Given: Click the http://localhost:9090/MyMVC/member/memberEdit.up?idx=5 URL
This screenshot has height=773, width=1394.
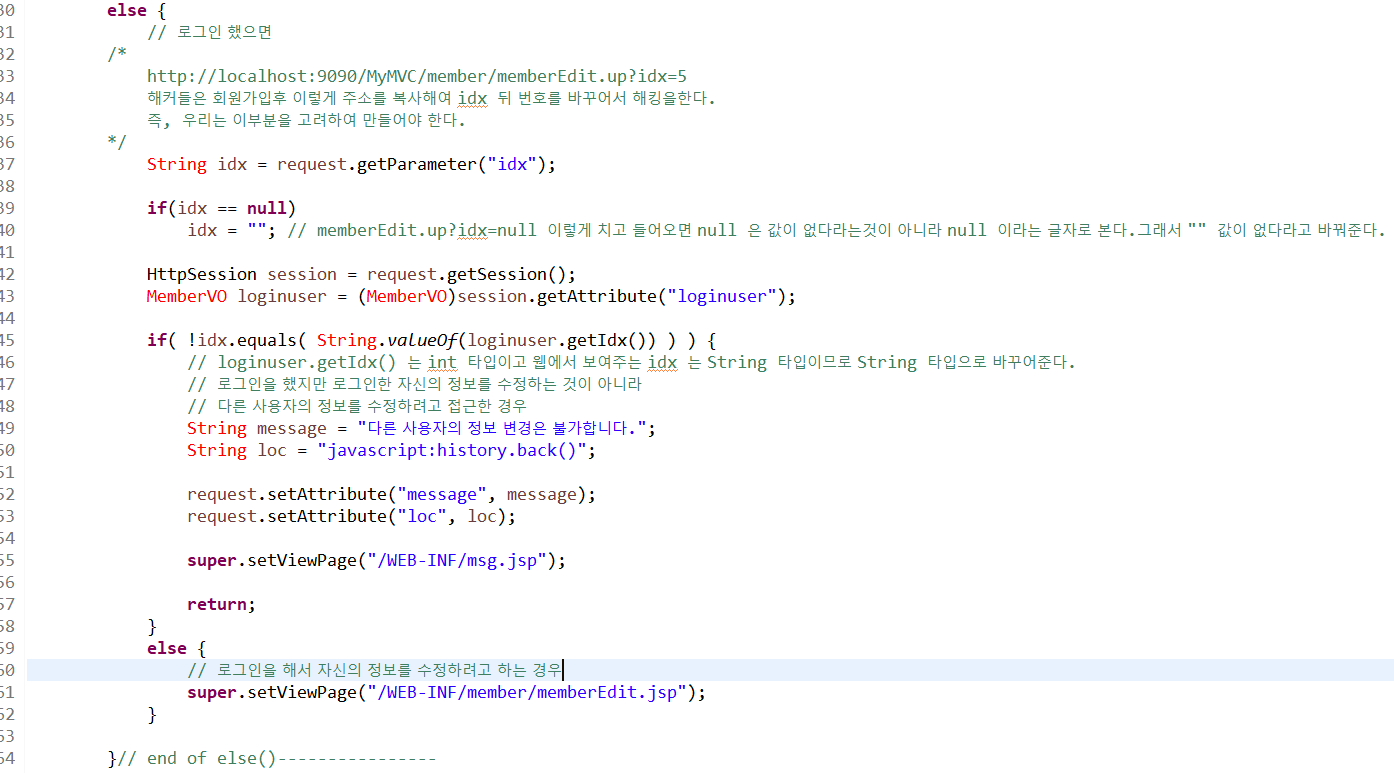Looking at the screenshot, I should 417,76.
